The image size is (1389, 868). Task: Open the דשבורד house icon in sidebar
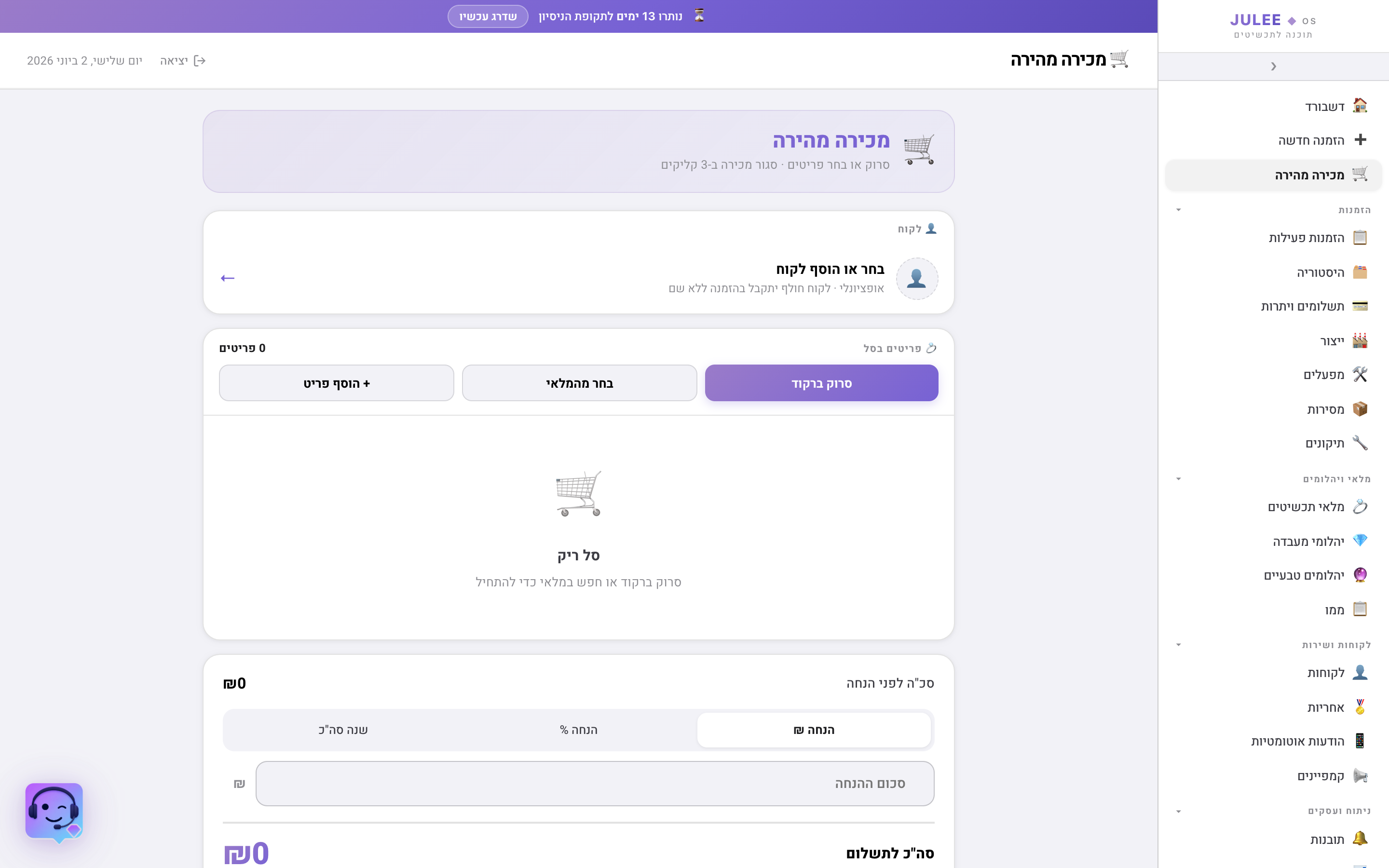(1360, 106)
